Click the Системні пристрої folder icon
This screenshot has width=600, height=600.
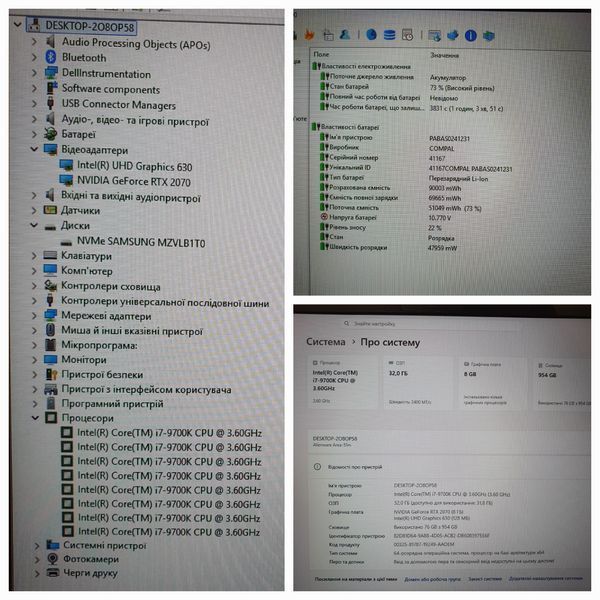point(53,545)
